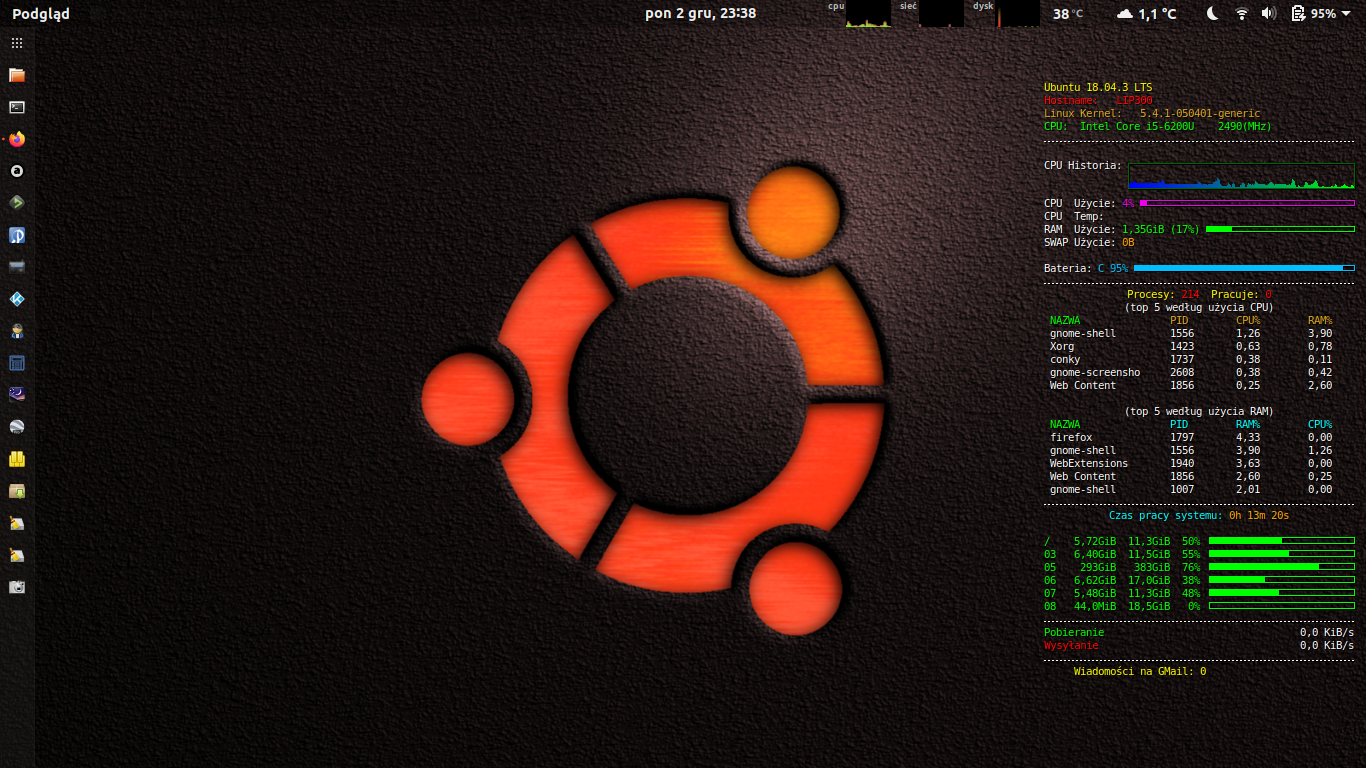
Task: Open the Files manager from the dock
Action: (16, 75)
